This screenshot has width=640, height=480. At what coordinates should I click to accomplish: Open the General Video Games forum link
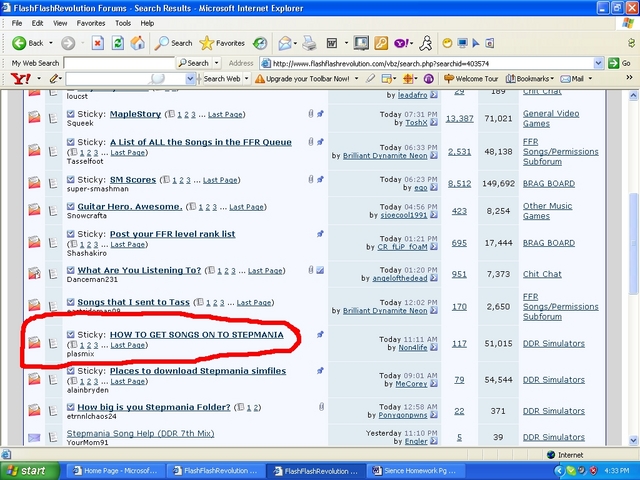[x=551, y=118]
